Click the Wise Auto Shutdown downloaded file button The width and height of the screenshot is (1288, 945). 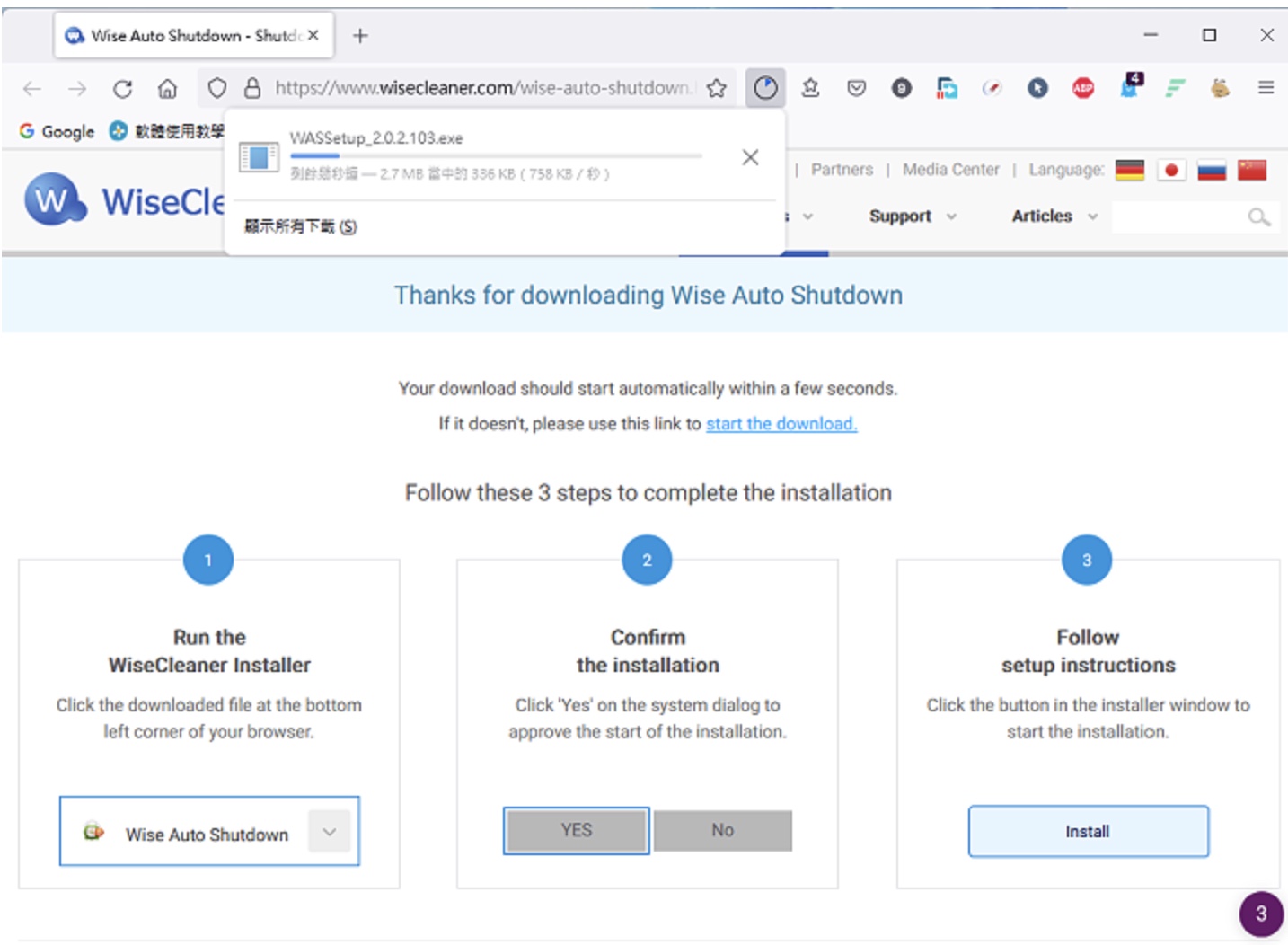click(209, 831)
